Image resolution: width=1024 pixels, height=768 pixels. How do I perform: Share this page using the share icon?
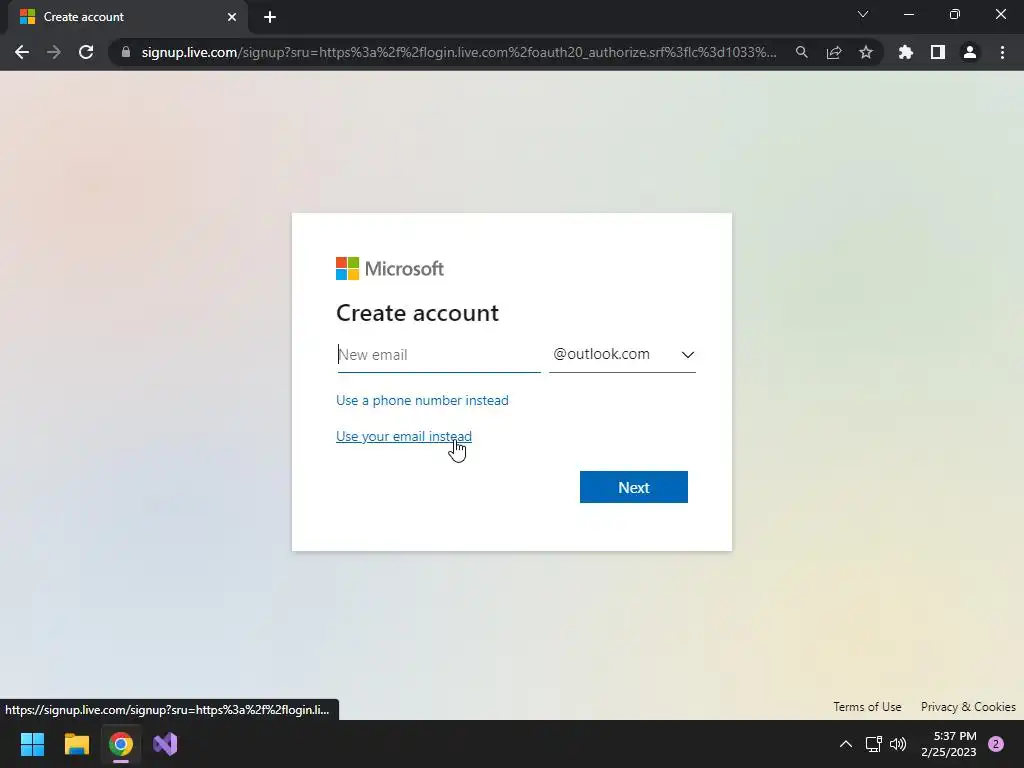[834, 52]
